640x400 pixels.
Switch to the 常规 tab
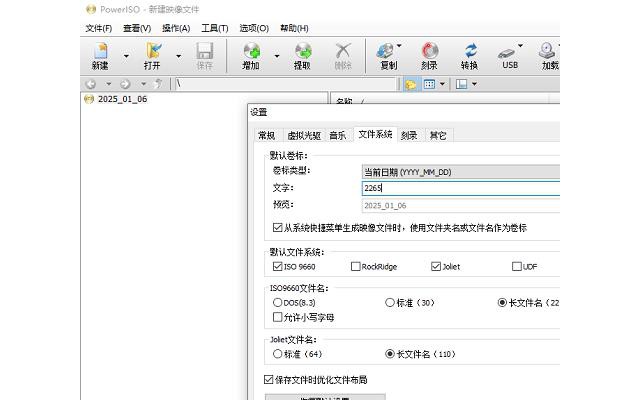pyautogui.click(x=267, y=136)
